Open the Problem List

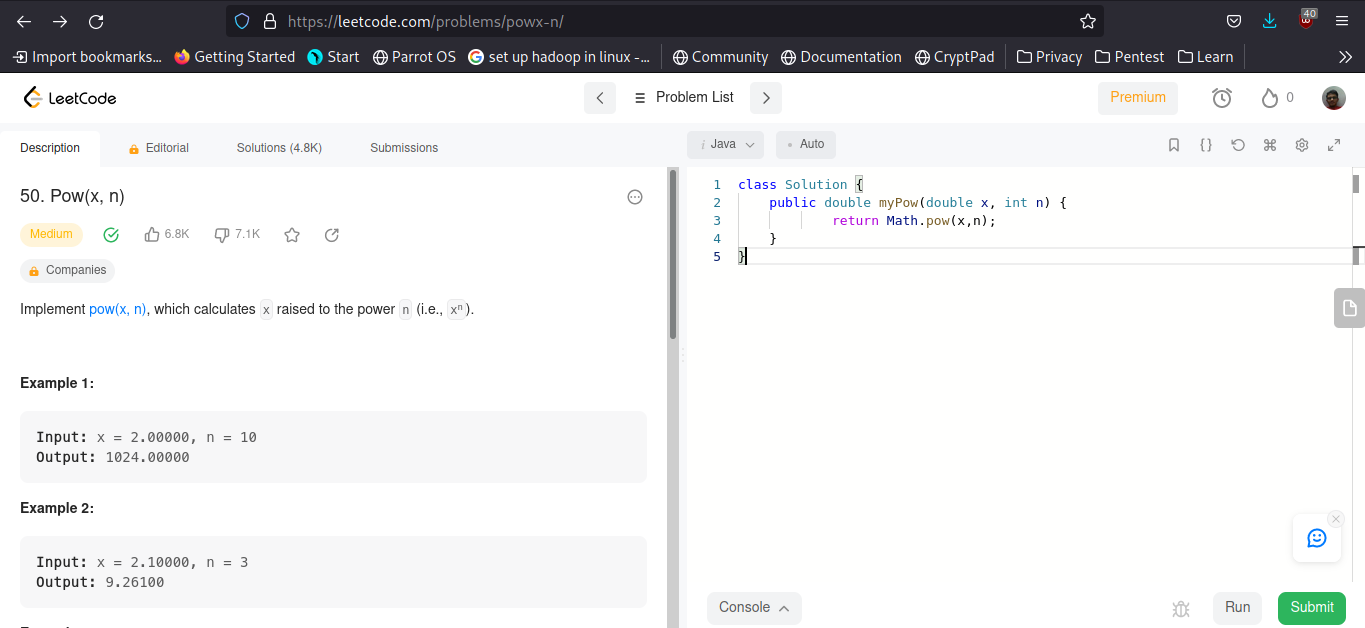(684, 98)
